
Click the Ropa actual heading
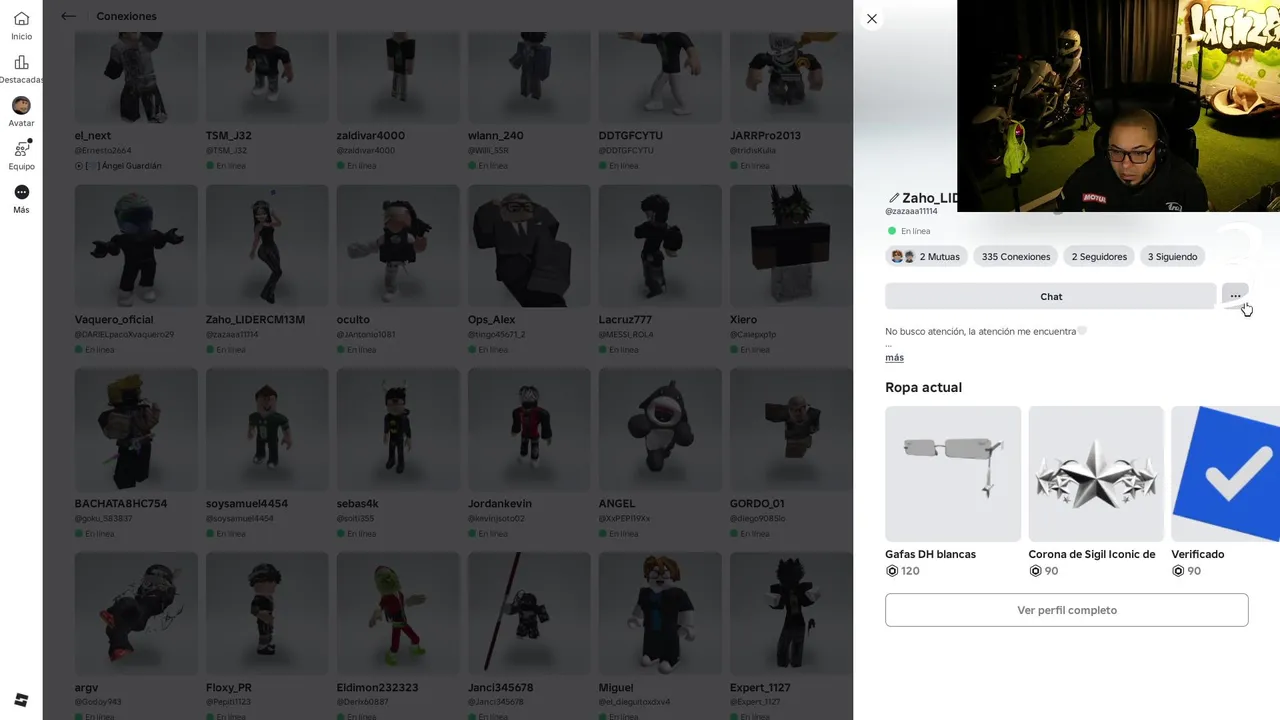click(923, 387)
